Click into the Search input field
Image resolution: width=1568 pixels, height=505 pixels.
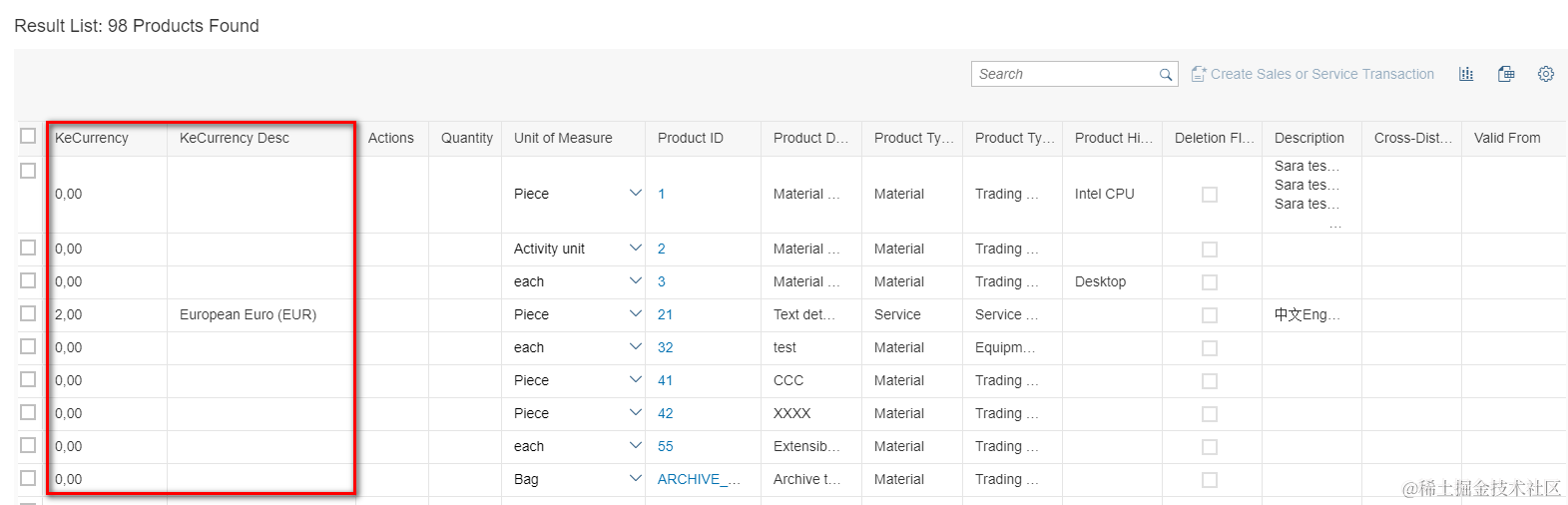click(x=1064, y=74)
